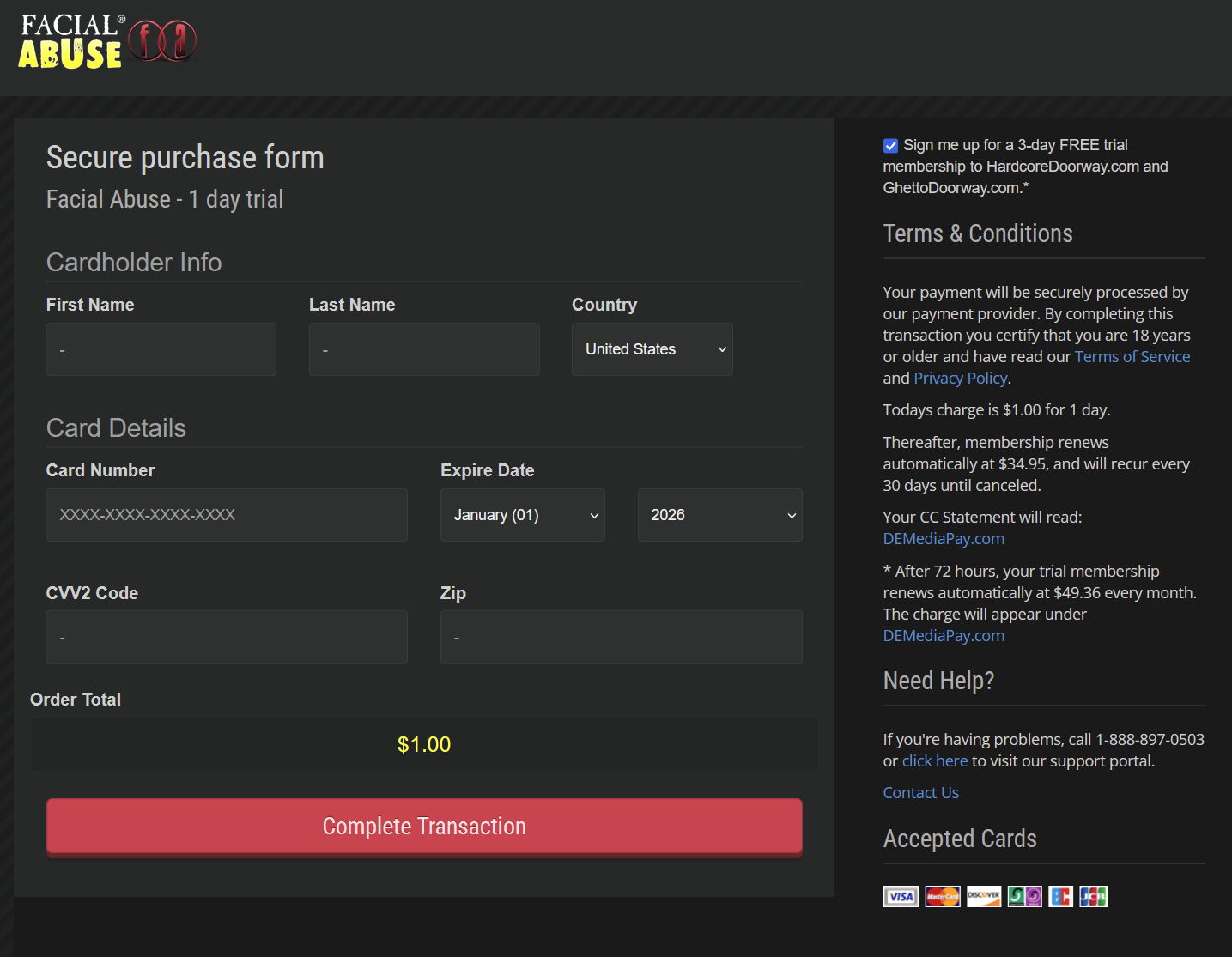Click the 'Card Details' section heading
Viewport: 1232px width, 957px height.
(116, 428)
